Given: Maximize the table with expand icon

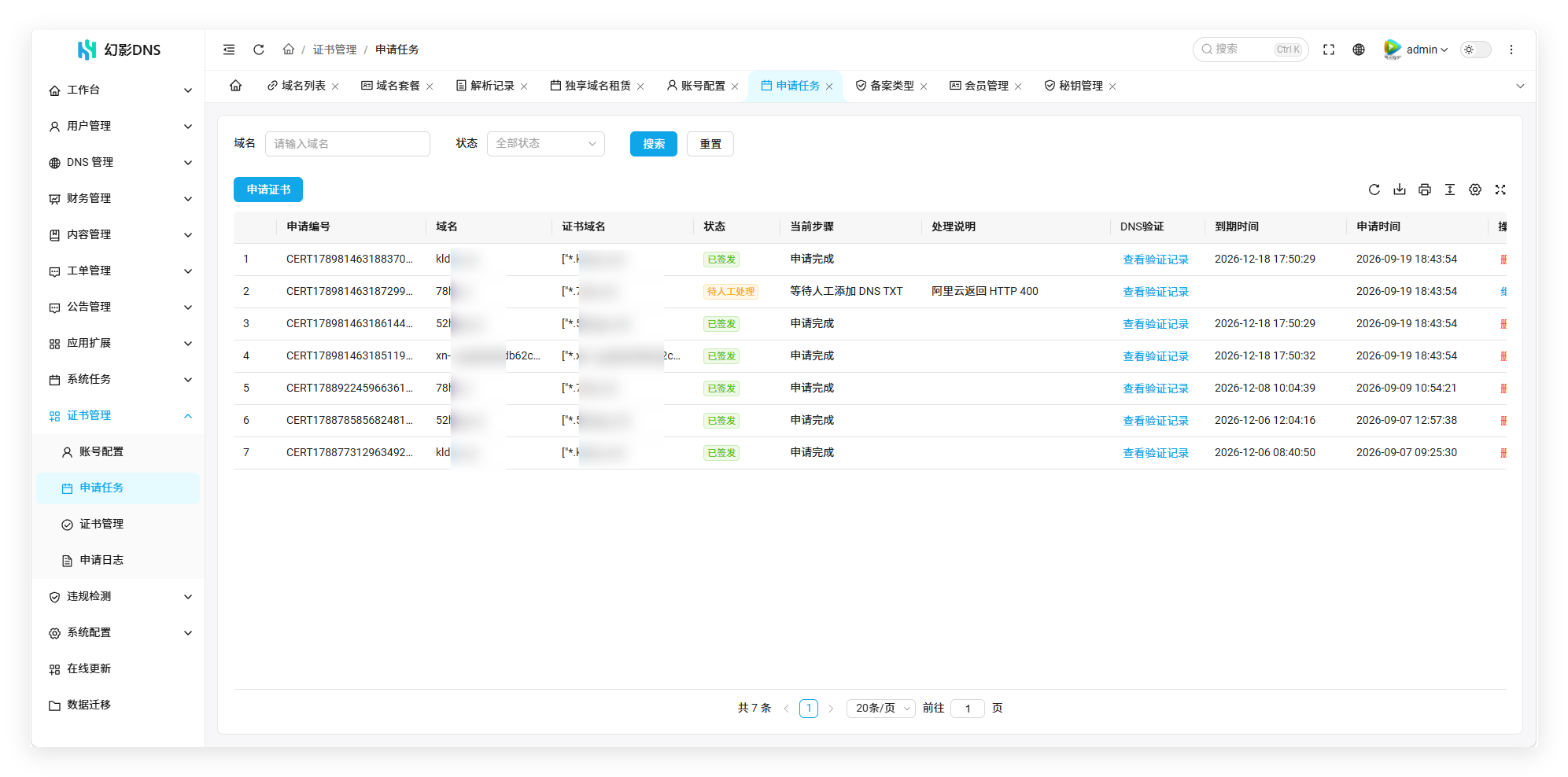Looking at the screenshot, I should (1500, 190).
